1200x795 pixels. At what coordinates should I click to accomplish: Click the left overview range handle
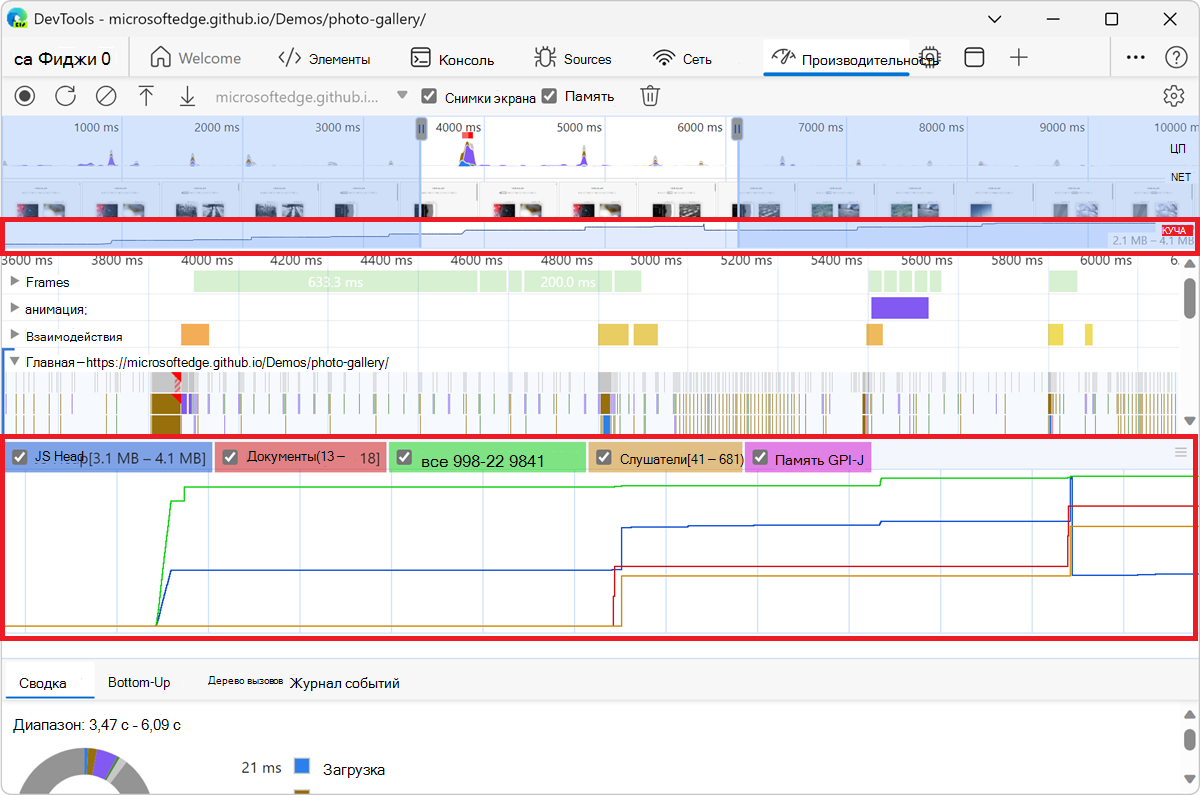(x=421, y=128)
